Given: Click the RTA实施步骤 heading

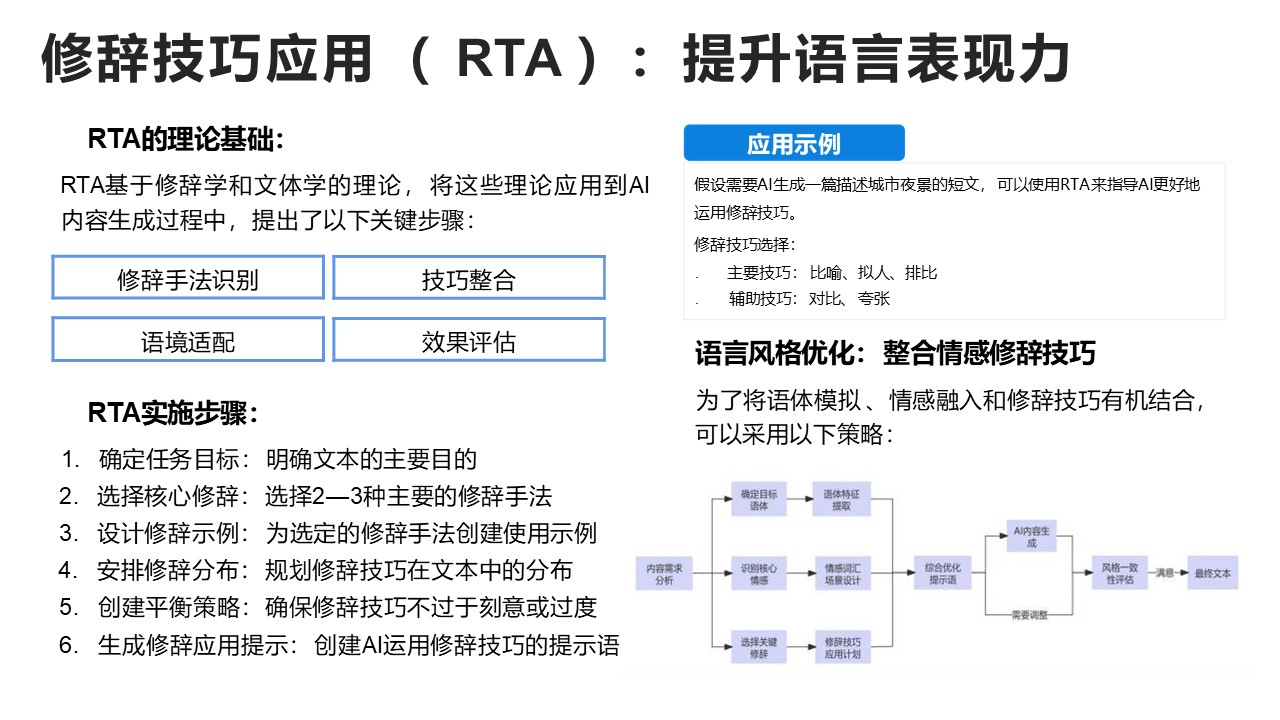Looking at the screenshot, I should point(173,413).
